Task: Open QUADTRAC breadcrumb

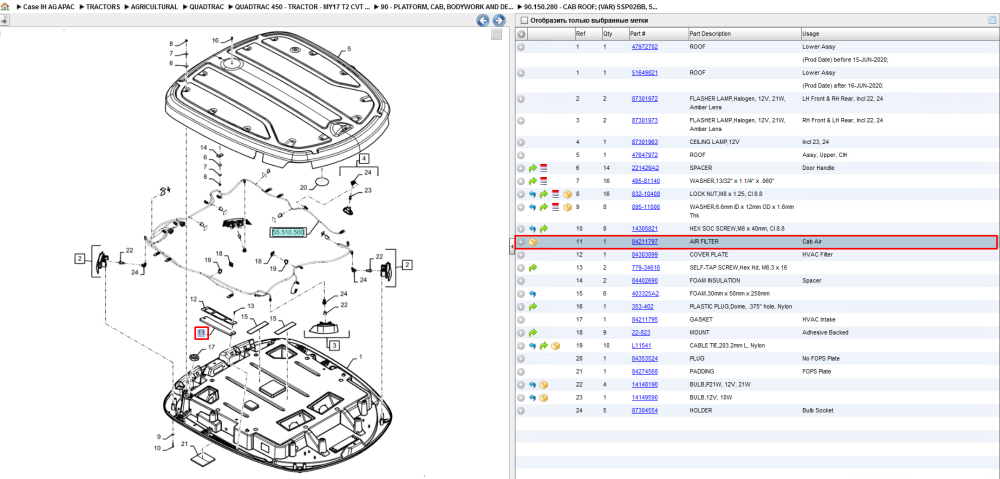Action: point(205,6)
